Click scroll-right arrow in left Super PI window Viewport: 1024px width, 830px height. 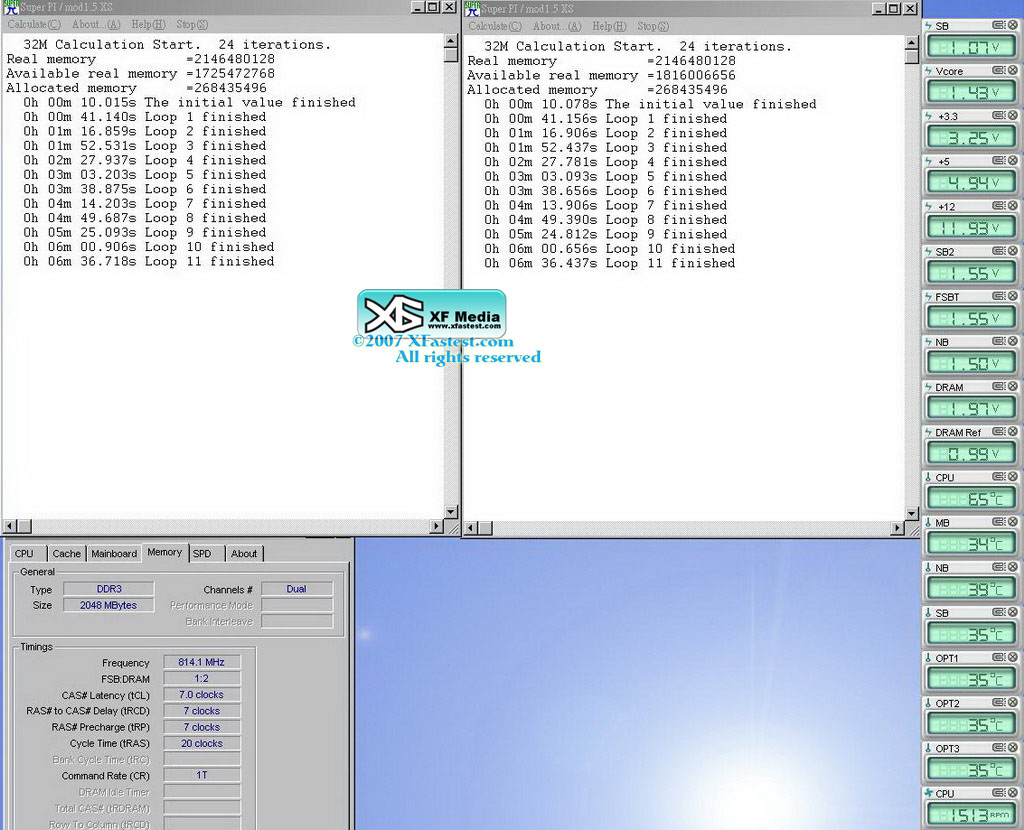[x=436, y=526]
